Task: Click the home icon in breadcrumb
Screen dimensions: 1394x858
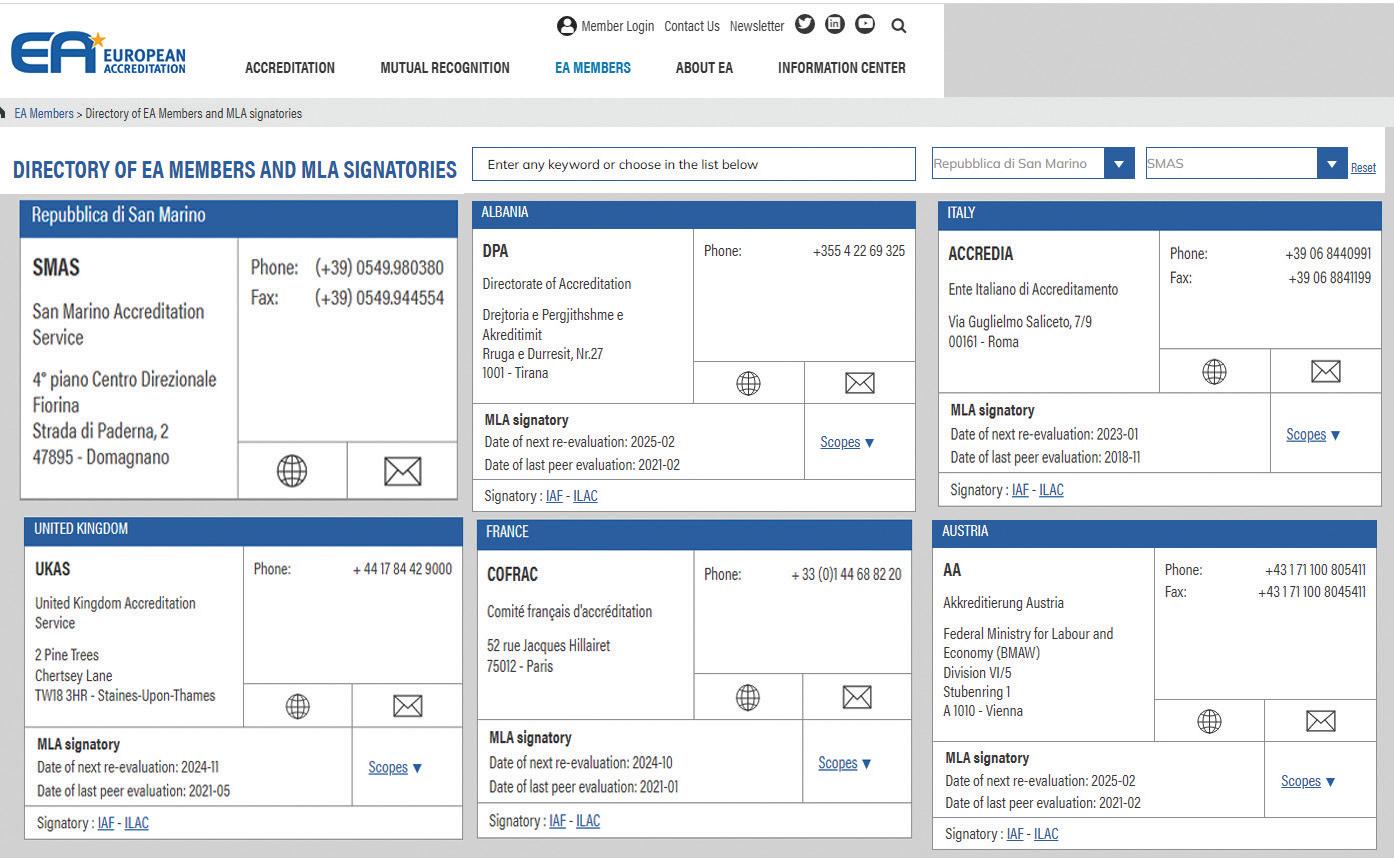Action: click(3, 112)
